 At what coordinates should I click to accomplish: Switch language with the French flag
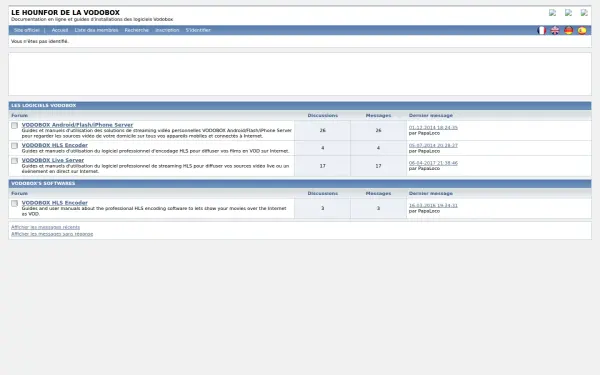pos(541,30)
